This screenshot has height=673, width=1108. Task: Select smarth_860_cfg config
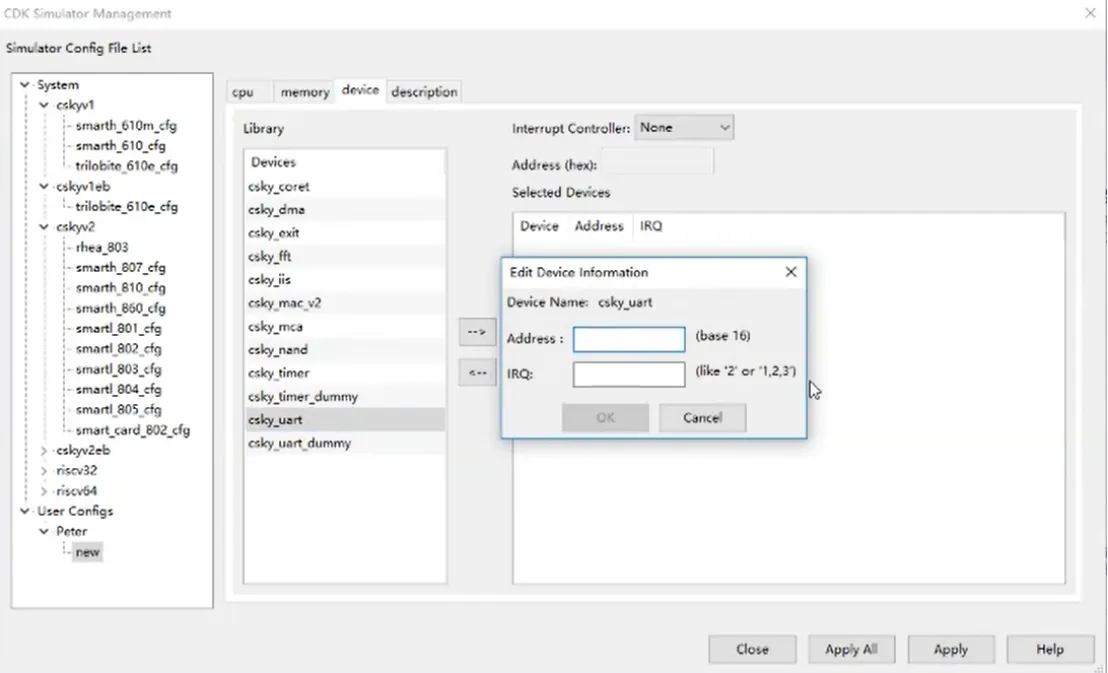click(x=120, y=308)
